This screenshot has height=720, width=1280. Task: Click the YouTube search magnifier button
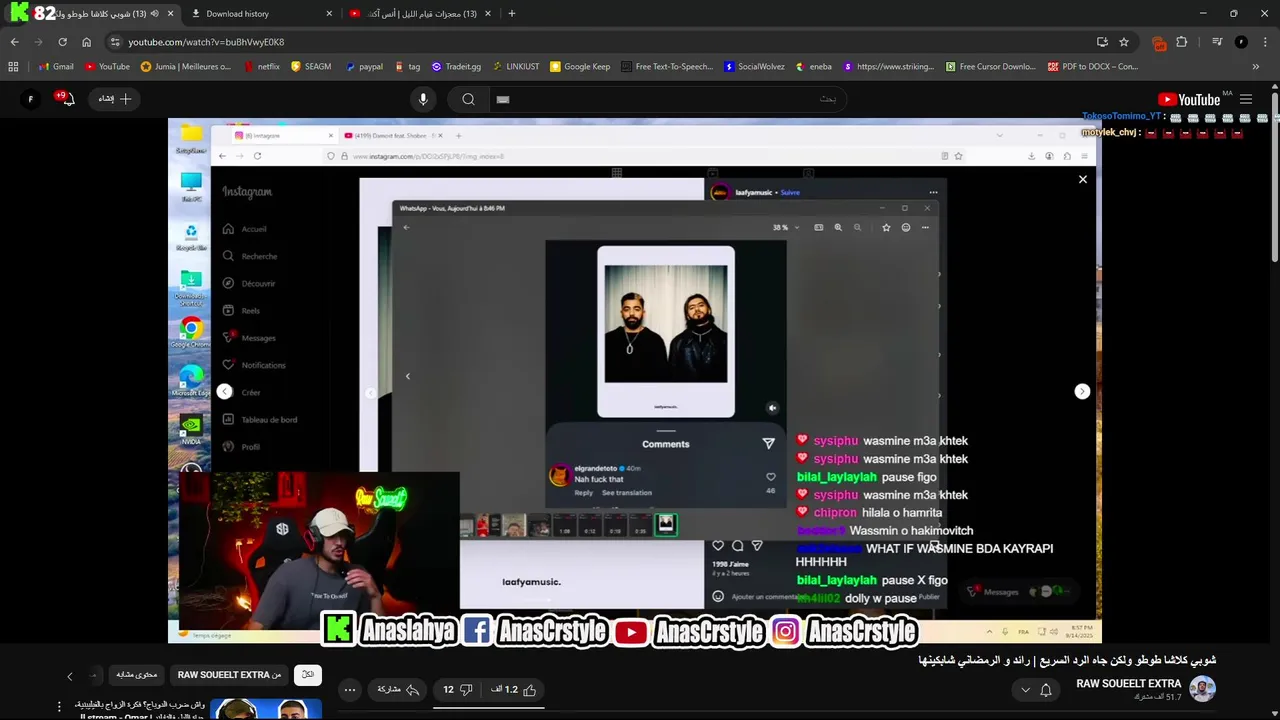click(468, 99)
